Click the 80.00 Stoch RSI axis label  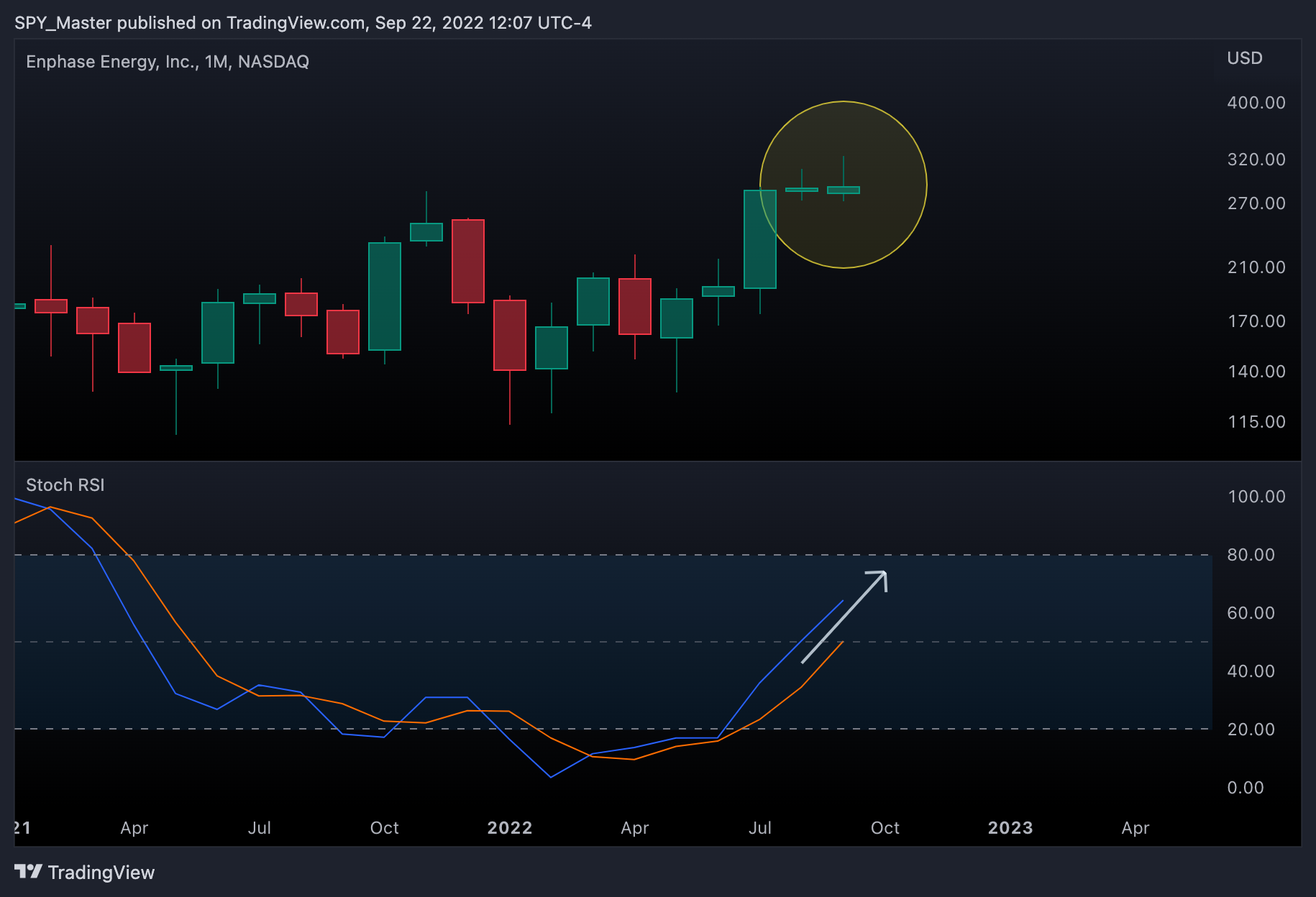click(x=1251, y=555)
